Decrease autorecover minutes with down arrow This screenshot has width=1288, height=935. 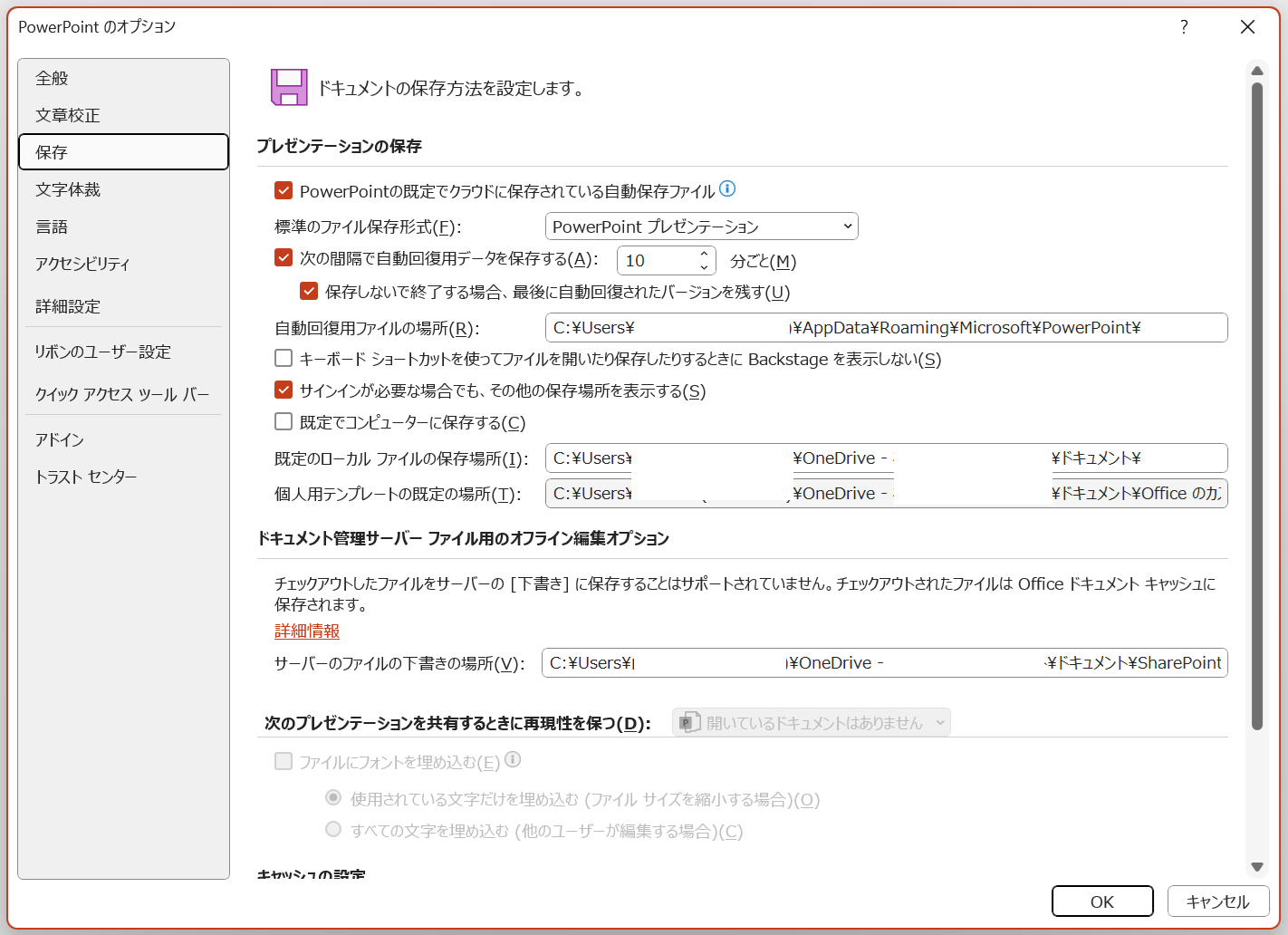(704, 267)
